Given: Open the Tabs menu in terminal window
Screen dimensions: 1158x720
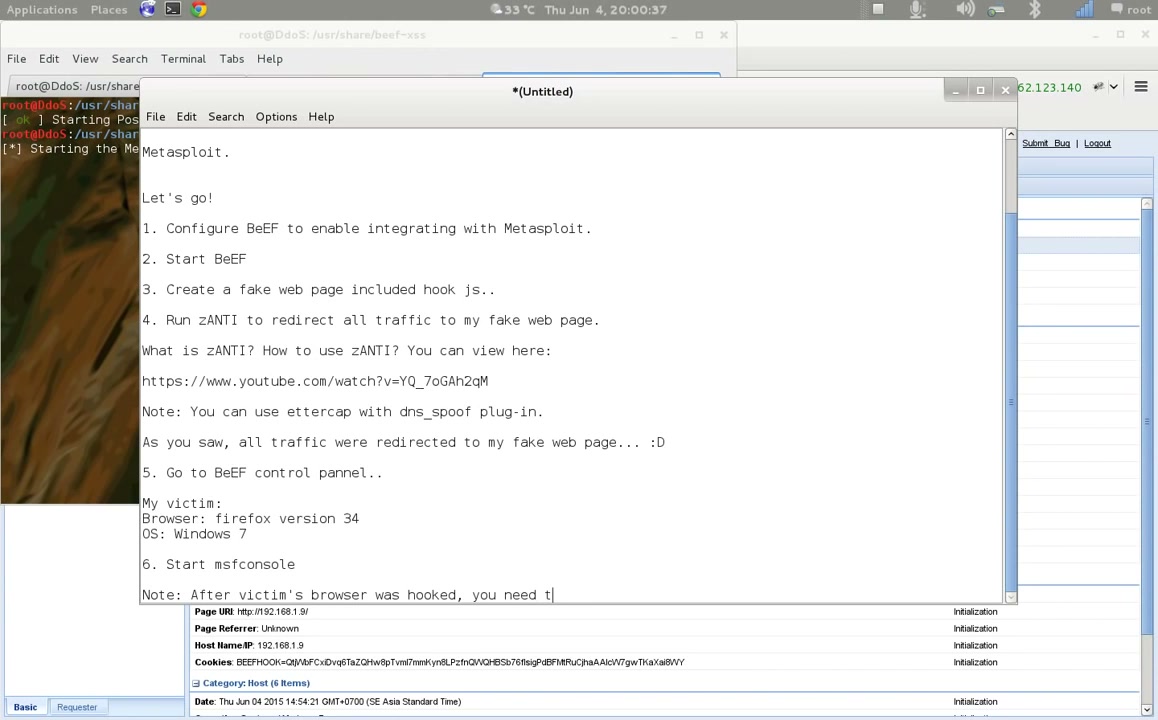Looking at the screenshot, I should (231, 59).
